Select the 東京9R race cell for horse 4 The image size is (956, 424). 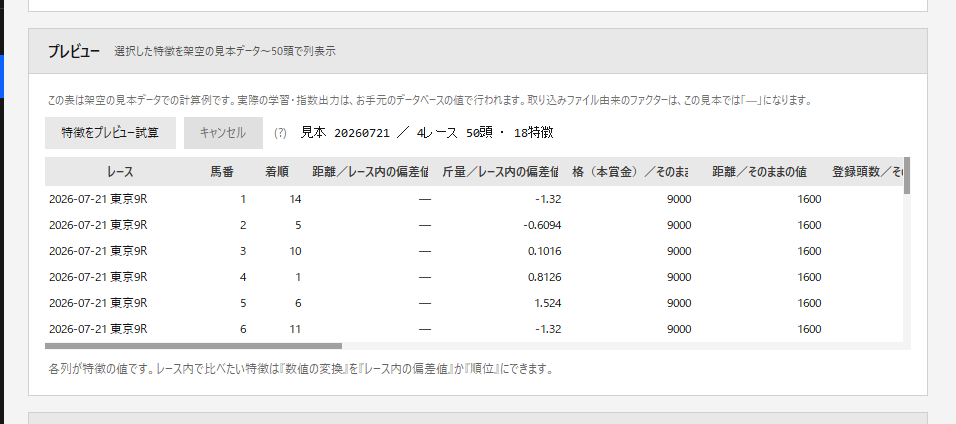coord(98,277)
